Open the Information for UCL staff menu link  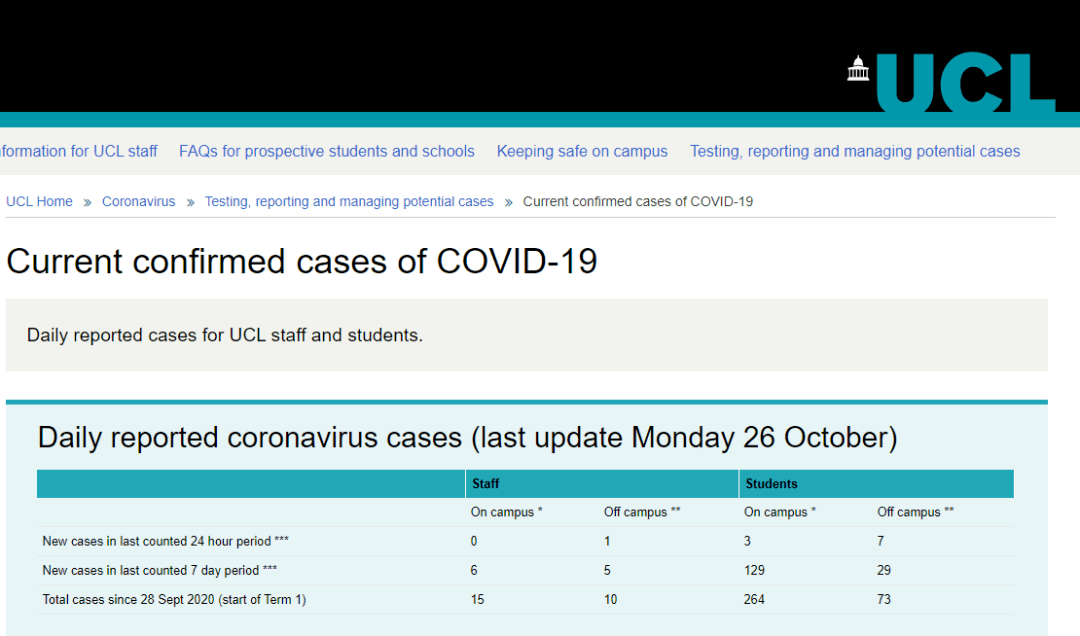[x=78, y=152]
